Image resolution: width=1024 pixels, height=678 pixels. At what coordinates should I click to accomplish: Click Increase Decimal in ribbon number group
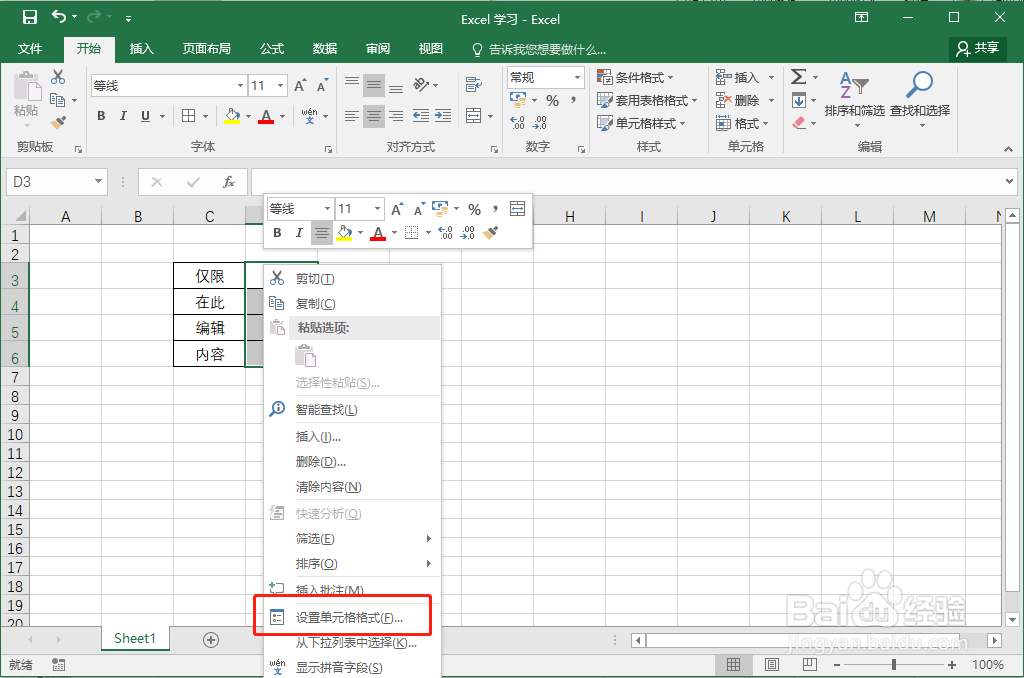pyautogui.click(x=517, y=123)
